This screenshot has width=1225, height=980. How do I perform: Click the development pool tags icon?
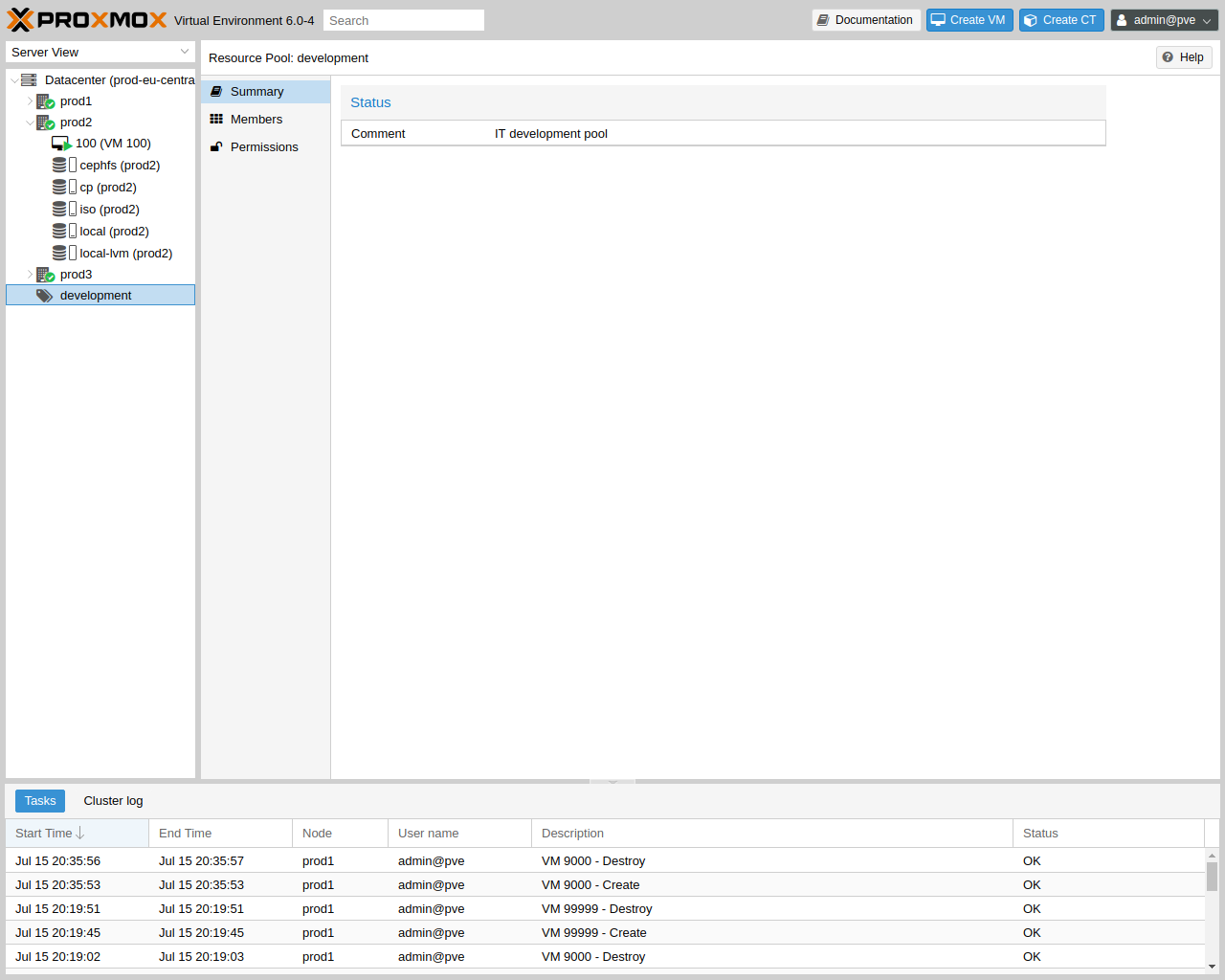pyautogui.click(x=44, y=296)
